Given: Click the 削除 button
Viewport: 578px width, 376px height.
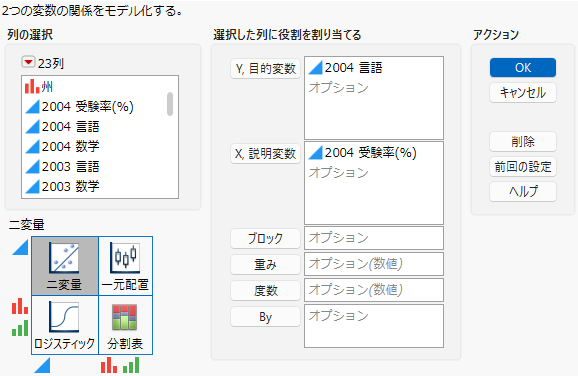Looking at the screenshot, I should 523,142.
